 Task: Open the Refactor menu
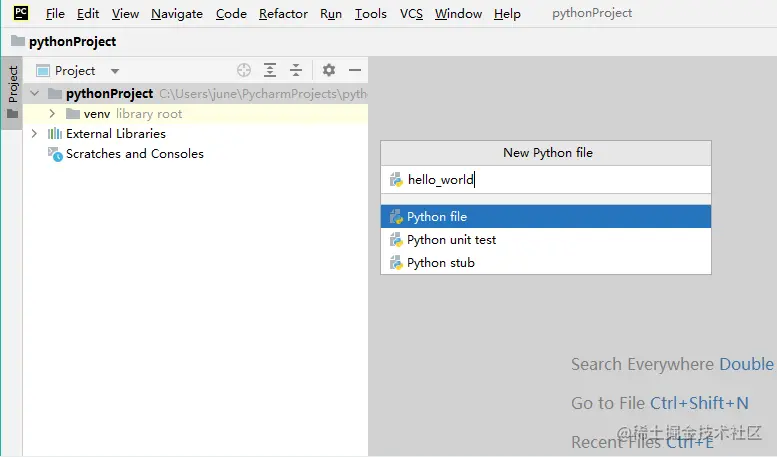(x=283, y=14)
